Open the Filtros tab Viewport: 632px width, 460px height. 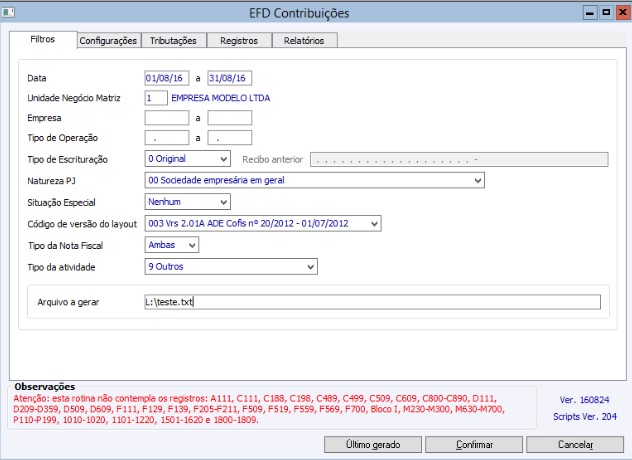click(x=43, y=40)
